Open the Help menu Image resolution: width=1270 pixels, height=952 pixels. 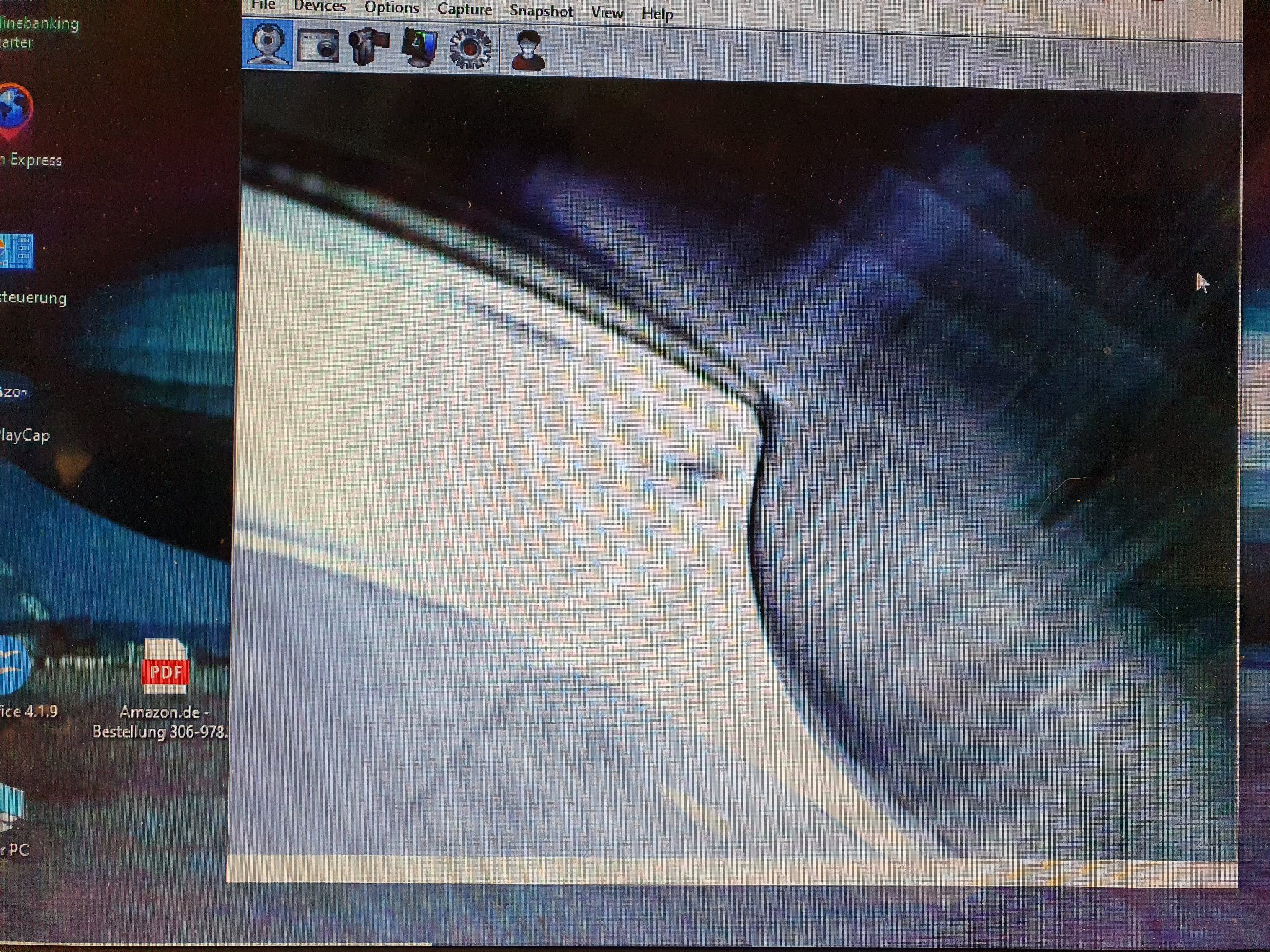pyautogui.click(x=657, y=14)
